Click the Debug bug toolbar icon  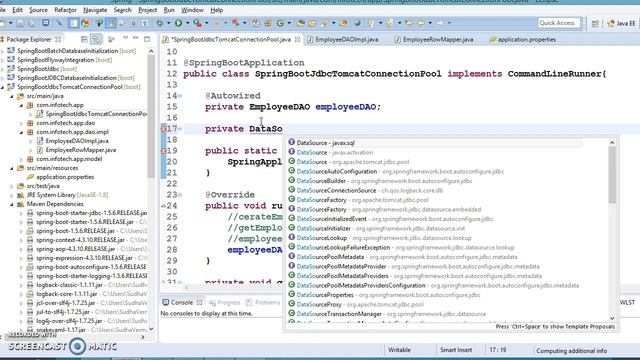coord(160,23)
